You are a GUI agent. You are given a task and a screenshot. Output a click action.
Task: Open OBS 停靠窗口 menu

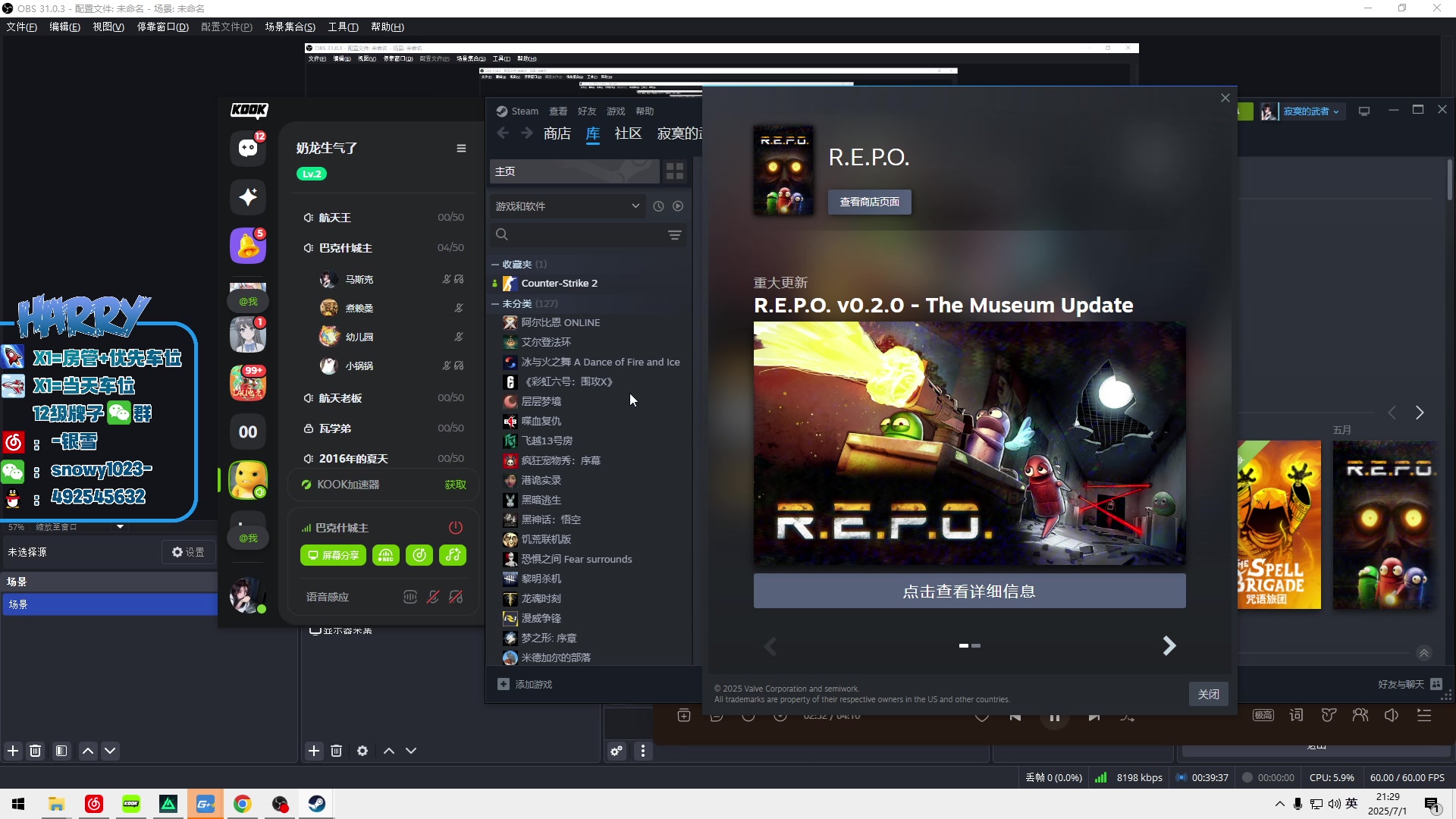coord(162,27)
